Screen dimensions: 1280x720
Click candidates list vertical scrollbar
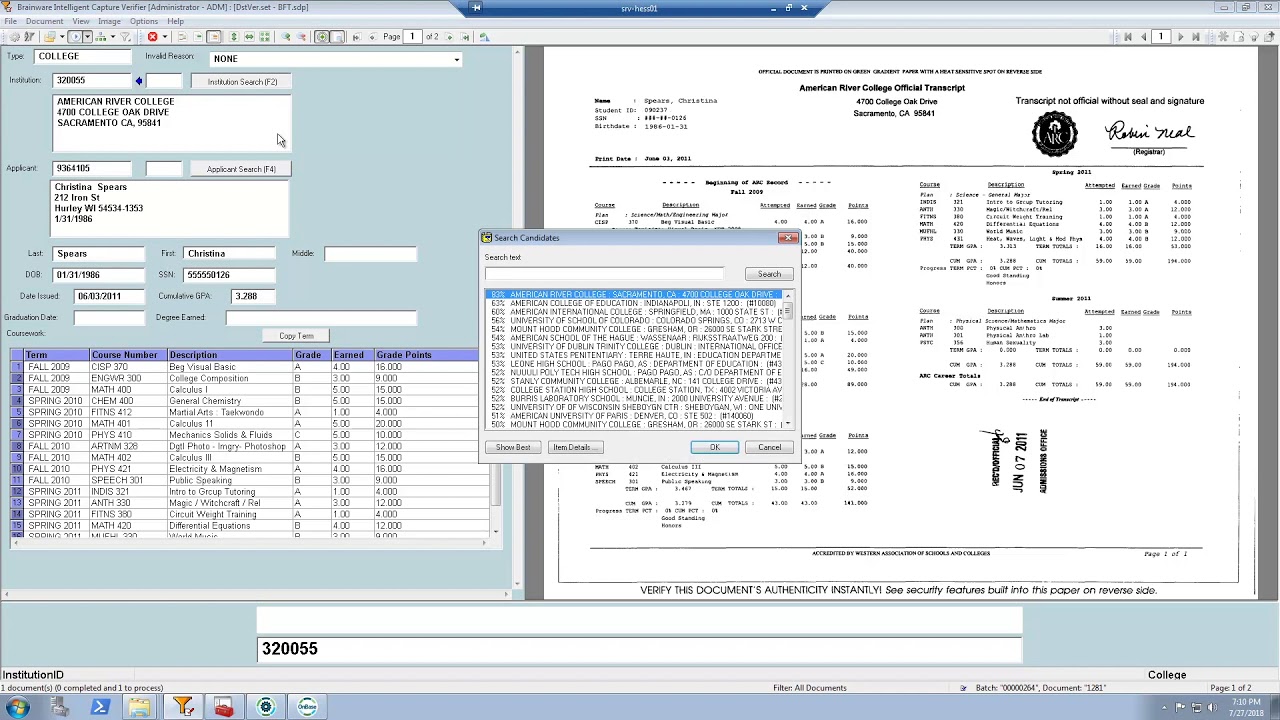[x=788, y=360]
